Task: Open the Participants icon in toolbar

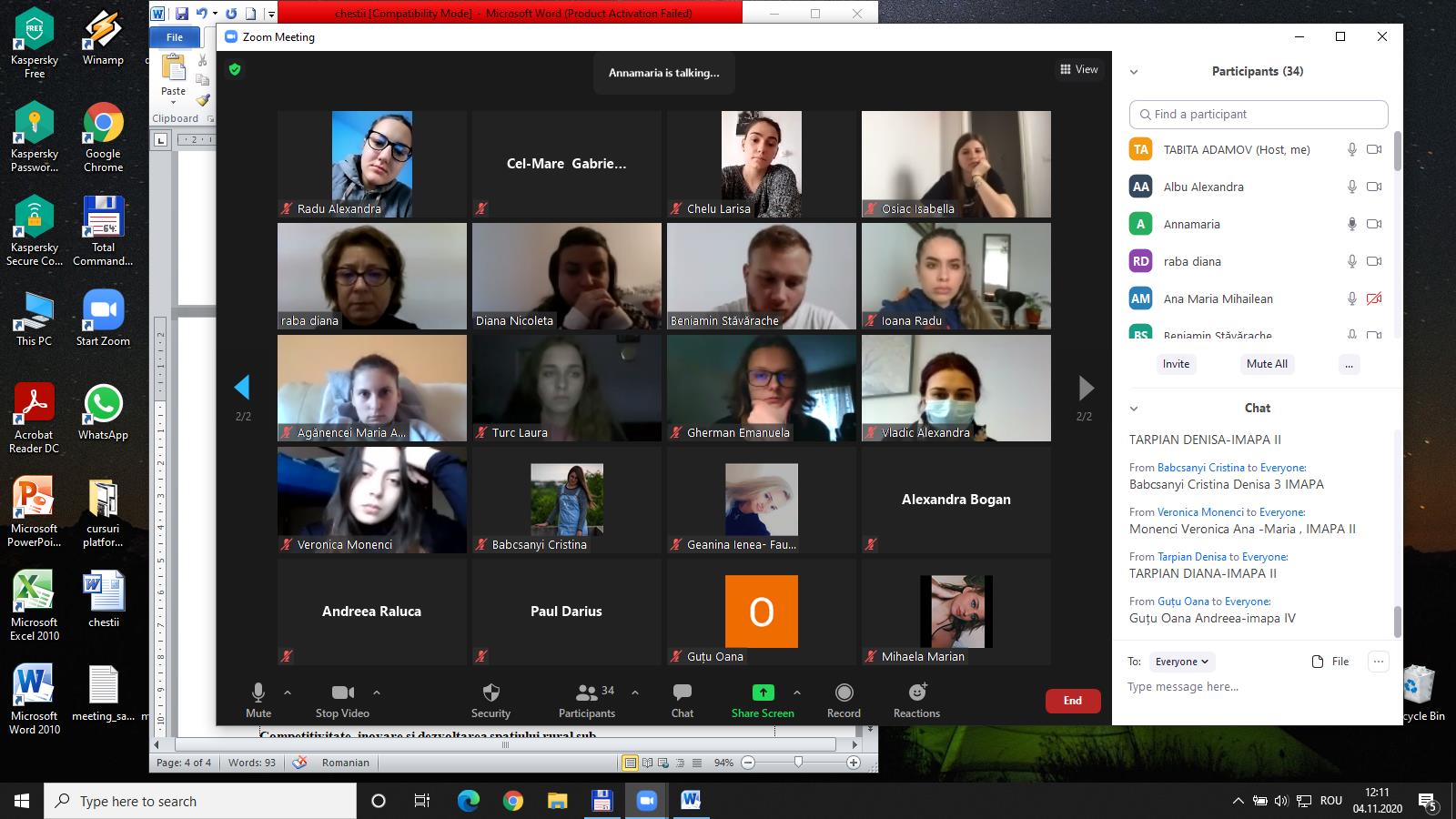Action: pos(587,693)
